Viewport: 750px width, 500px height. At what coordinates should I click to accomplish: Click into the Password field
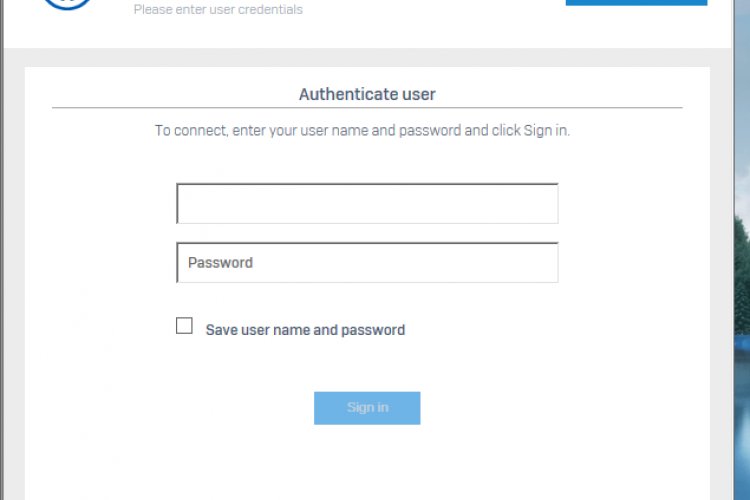click(x=367, y=263)
